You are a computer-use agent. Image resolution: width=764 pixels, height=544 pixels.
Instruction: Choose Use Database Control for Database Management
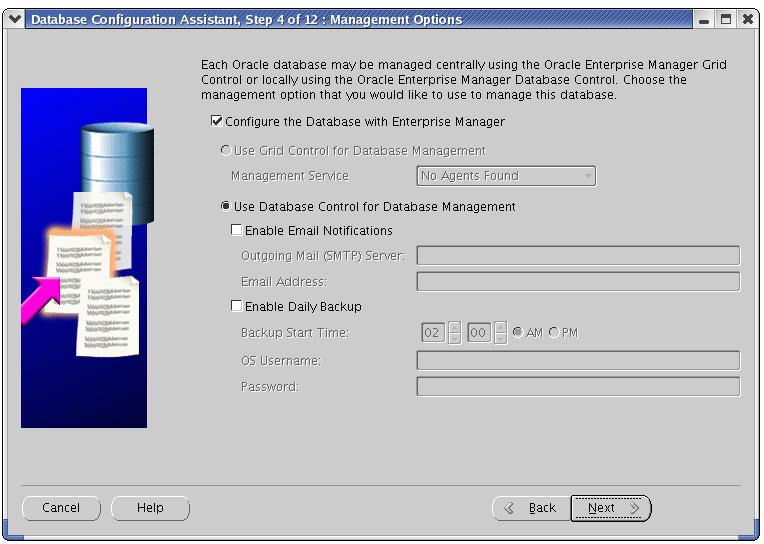[226, 207]
